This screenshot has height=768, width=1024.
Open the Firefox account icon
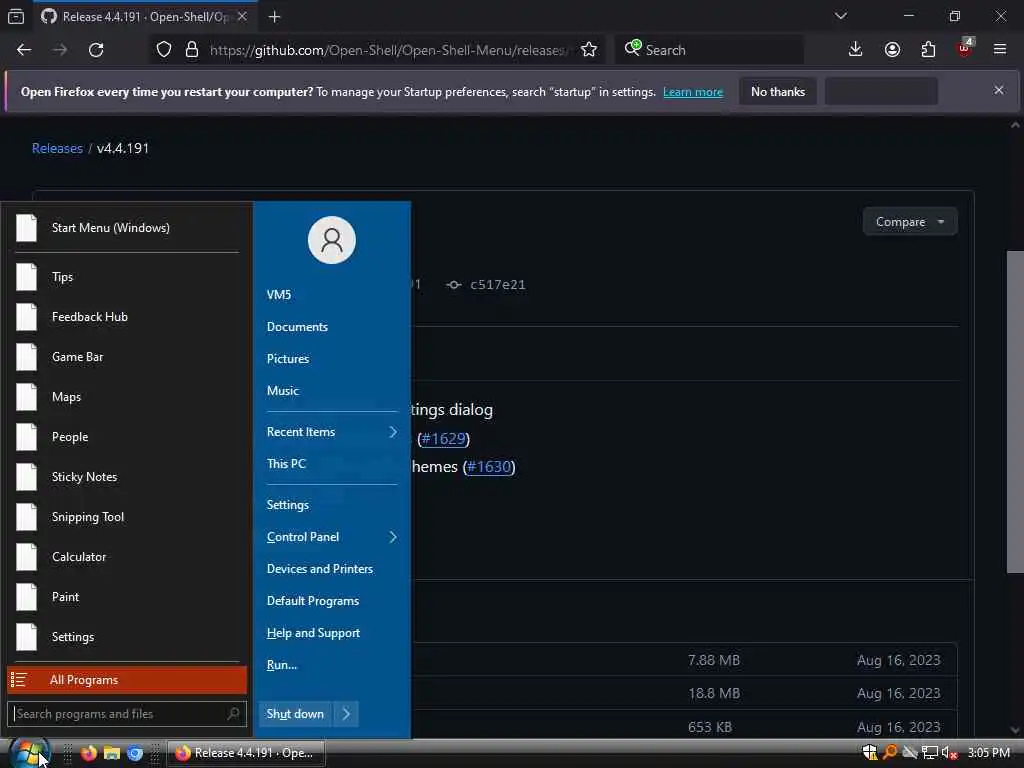tap(892, 50)
